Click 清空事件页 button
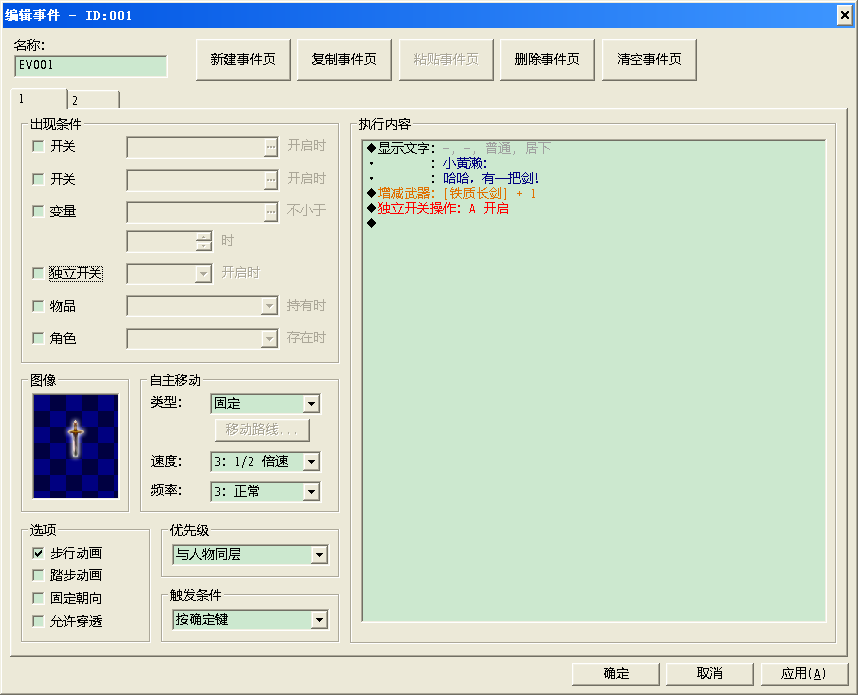This screenshot has width=858, height=695. (x=649, y=60)
